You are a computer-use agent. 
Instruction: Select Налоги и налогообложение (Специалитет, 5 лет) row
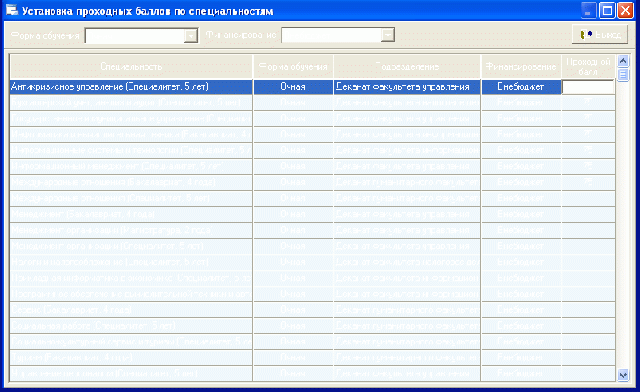coord(312,262)
